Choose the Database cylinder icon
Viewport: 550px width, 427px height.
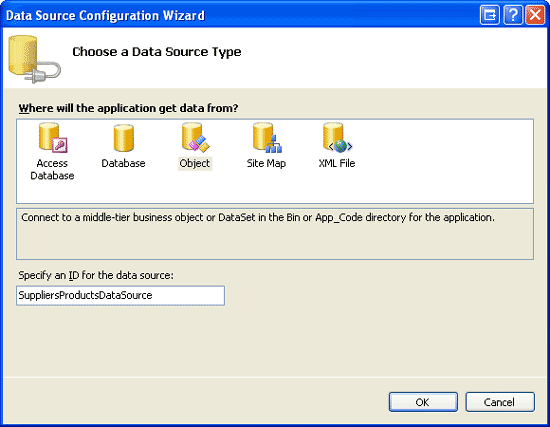click(x=123, y=138)
